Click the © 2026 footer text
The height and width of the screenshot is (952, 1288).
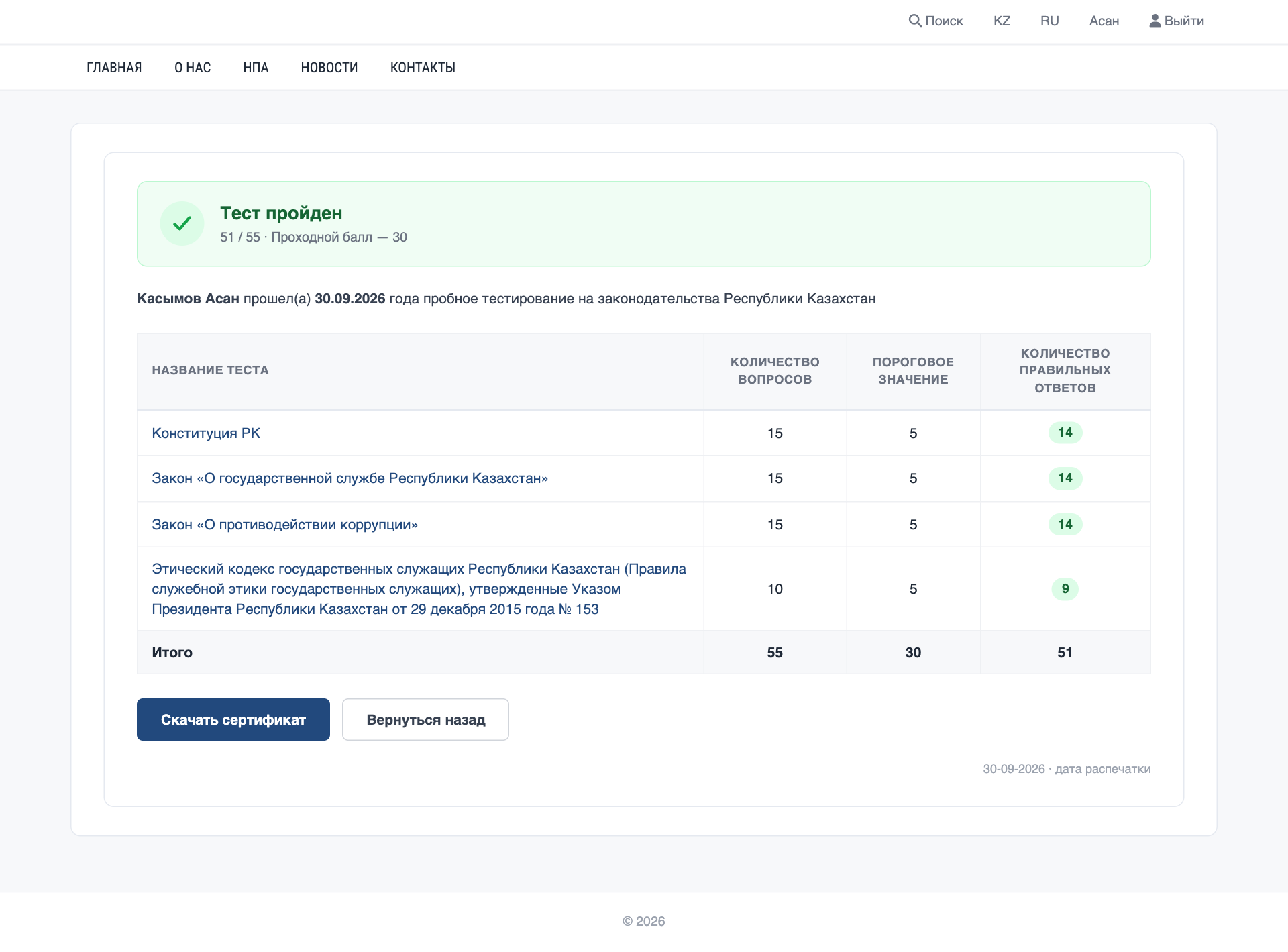(x=643, y=922)
